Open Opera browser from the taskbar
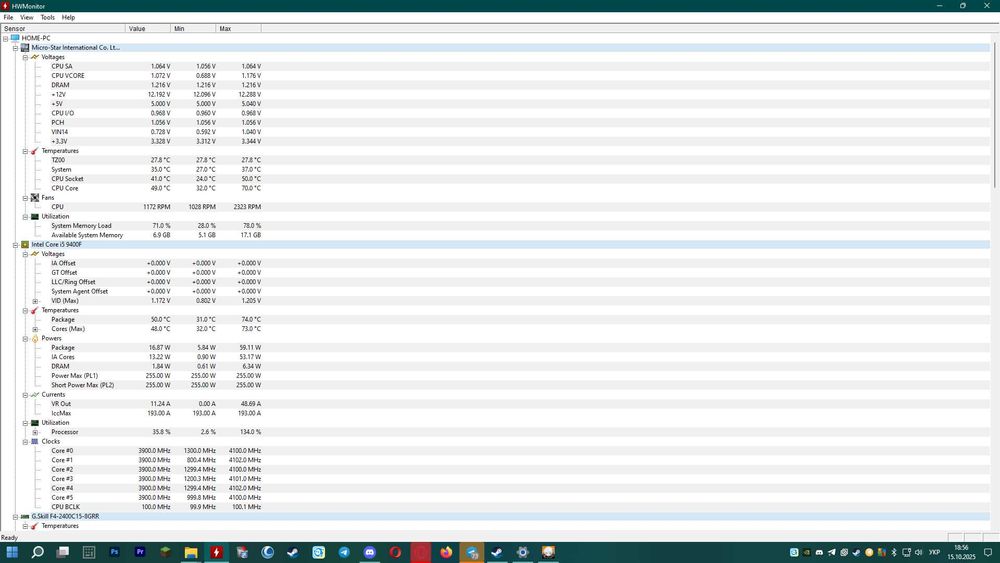Image resolution: width=1000 pixels, height=563 pixels. [395, 552]
